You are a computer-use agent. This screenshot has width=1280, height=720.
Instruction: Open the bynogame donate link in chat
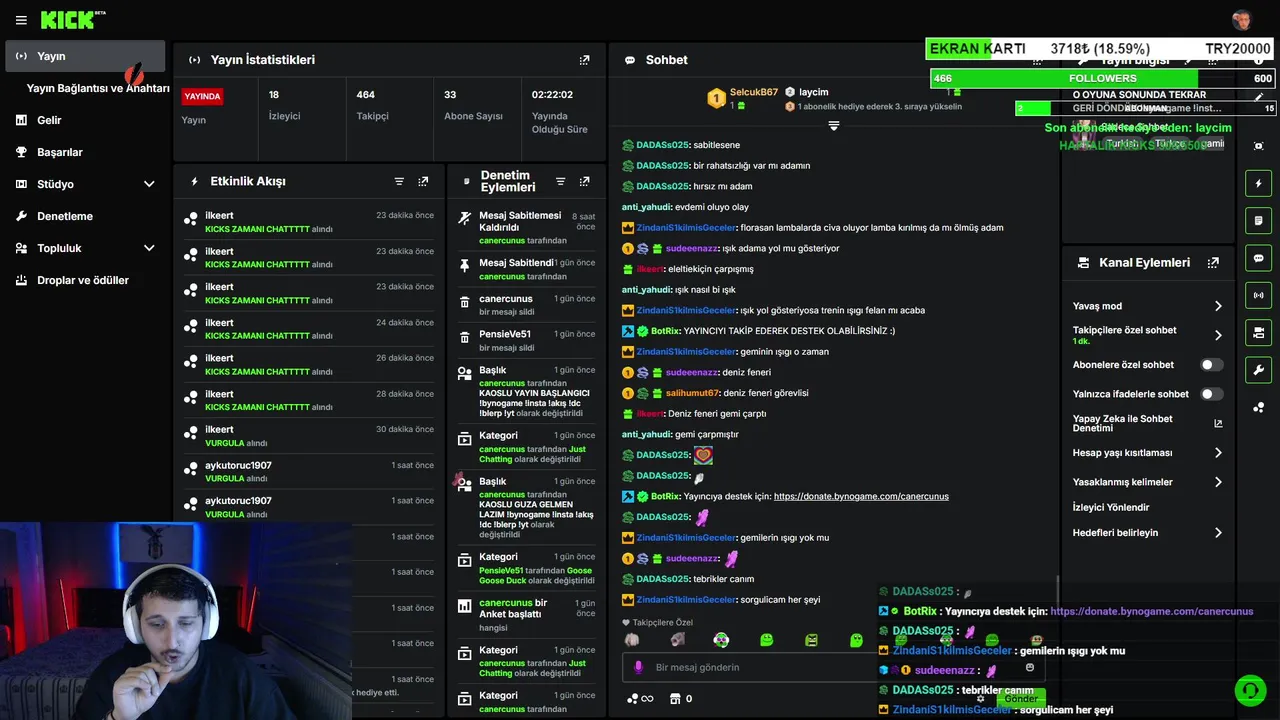[861, 496]
